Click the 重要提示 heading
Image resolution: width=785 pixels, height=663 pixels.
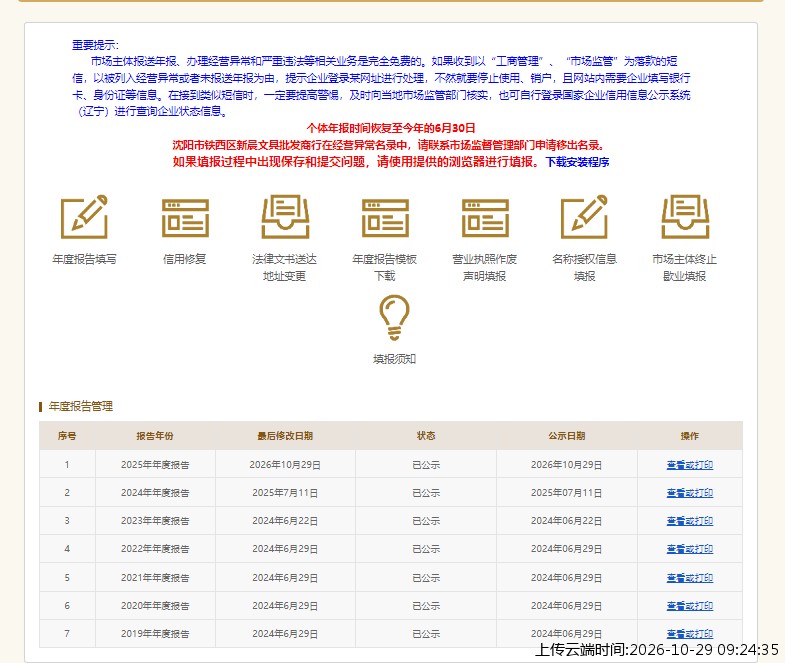(95, 45)
